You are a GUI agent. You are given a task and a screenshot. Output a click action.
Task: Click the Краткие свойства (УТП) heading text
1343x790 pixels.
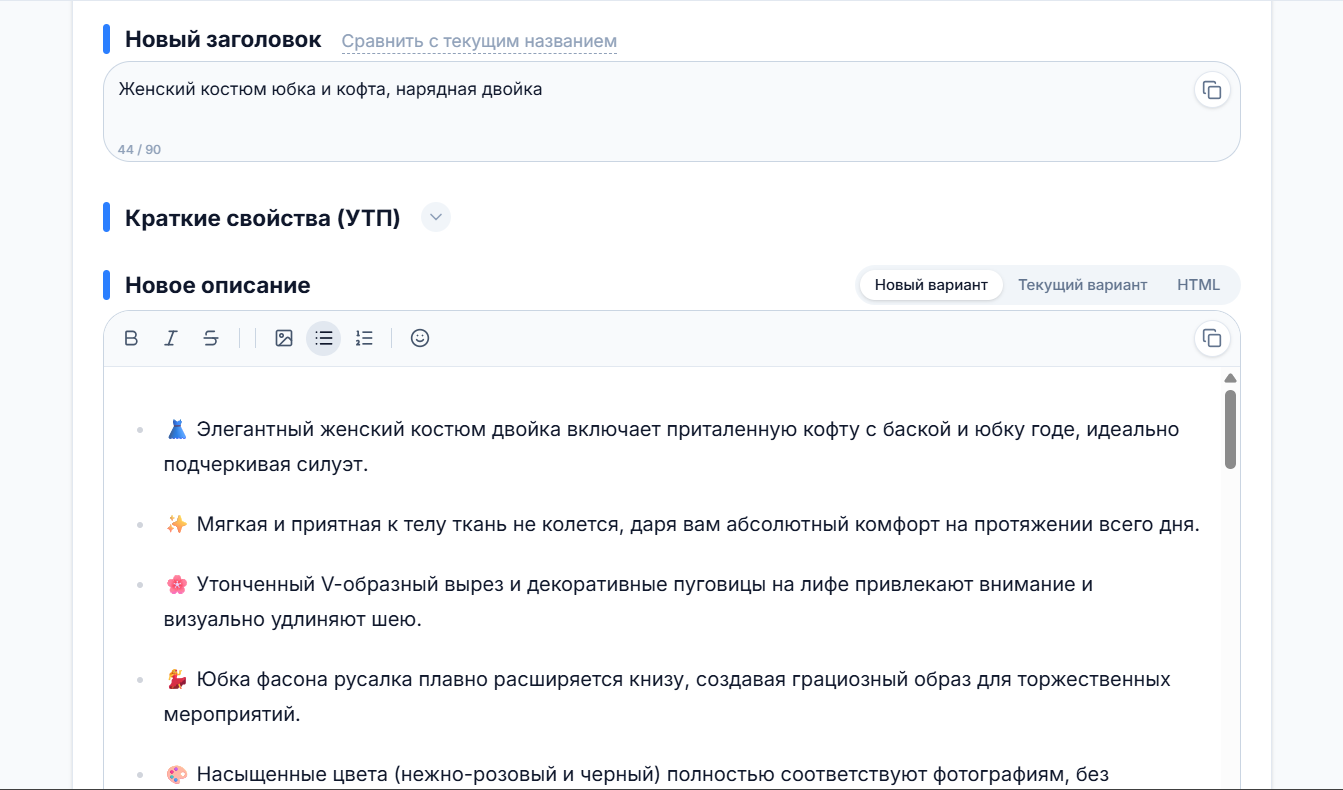coord(262,218)
